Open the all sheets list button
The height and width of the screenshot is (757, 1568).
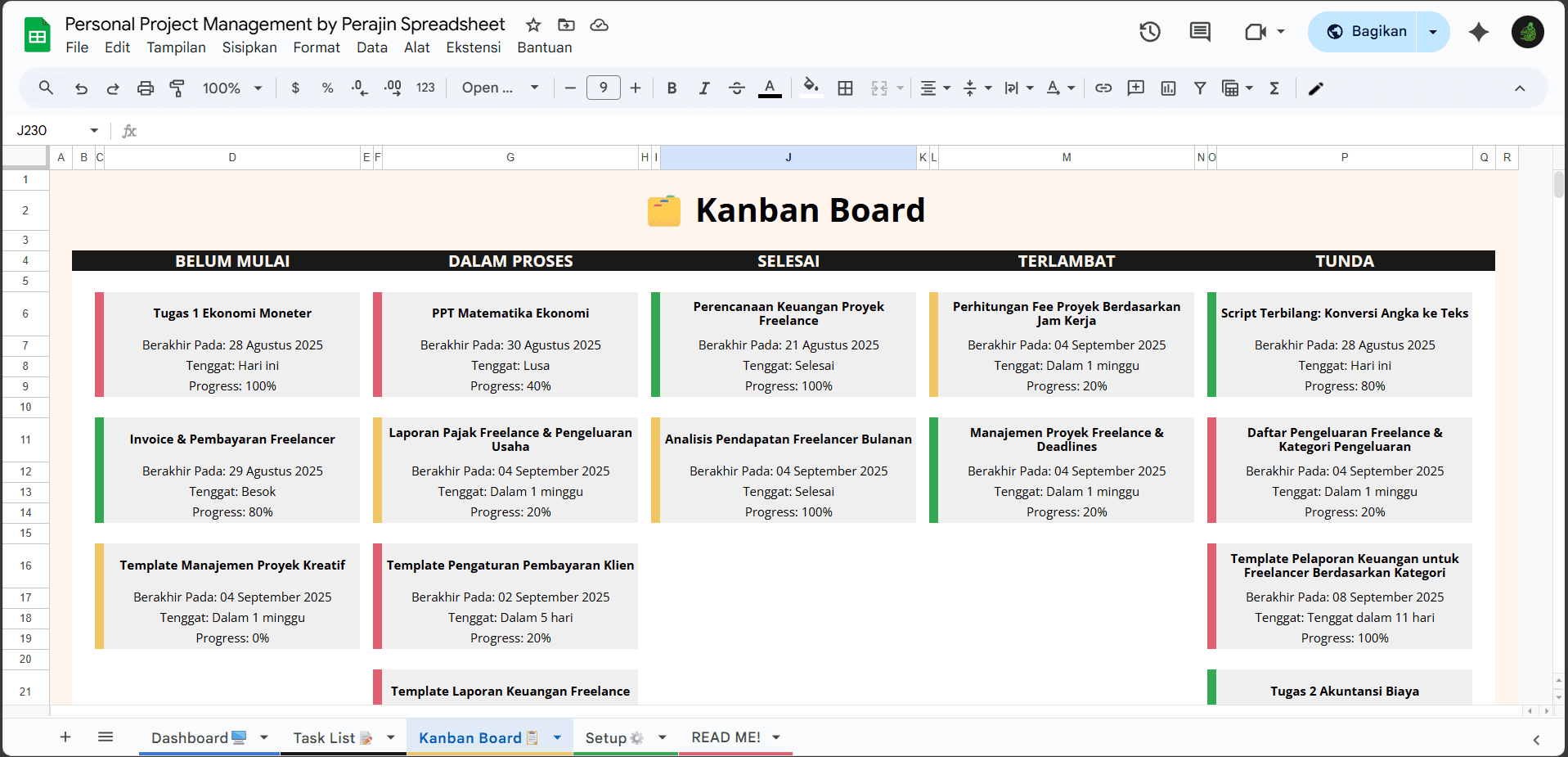pyautogui.click(x=106, y=737)
